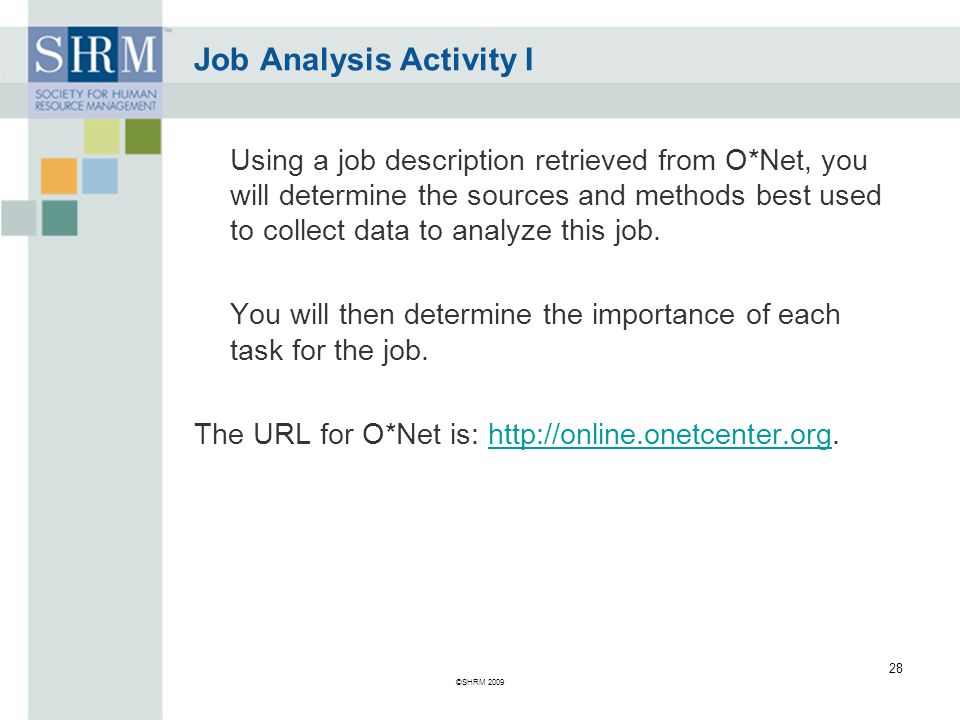Click the Society for Human Resource Management text
The width and height of the screenshot is (960, 720).
pyautogui.click(x=96, y=100)
